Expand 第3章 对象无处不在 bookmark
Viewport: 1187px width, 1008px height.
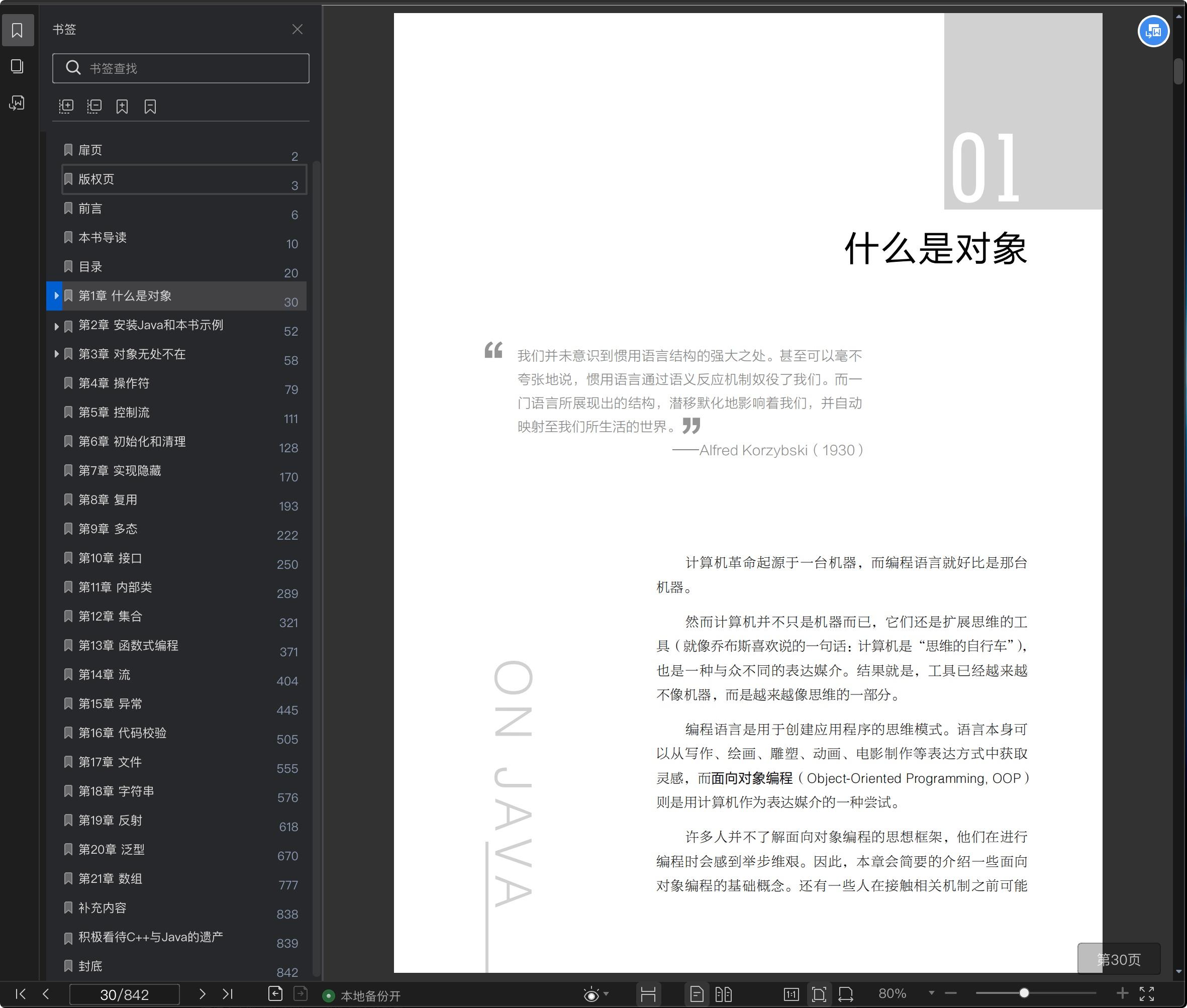56,354
